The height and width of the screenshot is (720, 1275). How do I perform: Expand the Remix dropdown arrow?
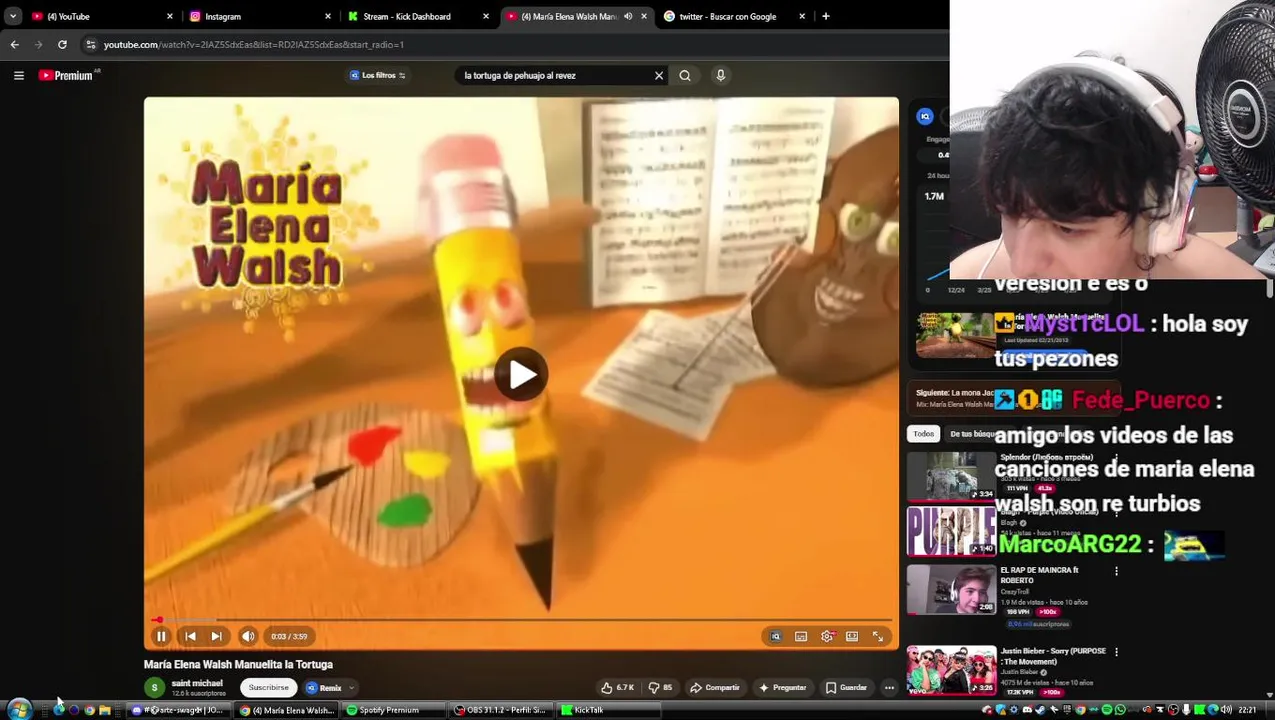[352, 688]
